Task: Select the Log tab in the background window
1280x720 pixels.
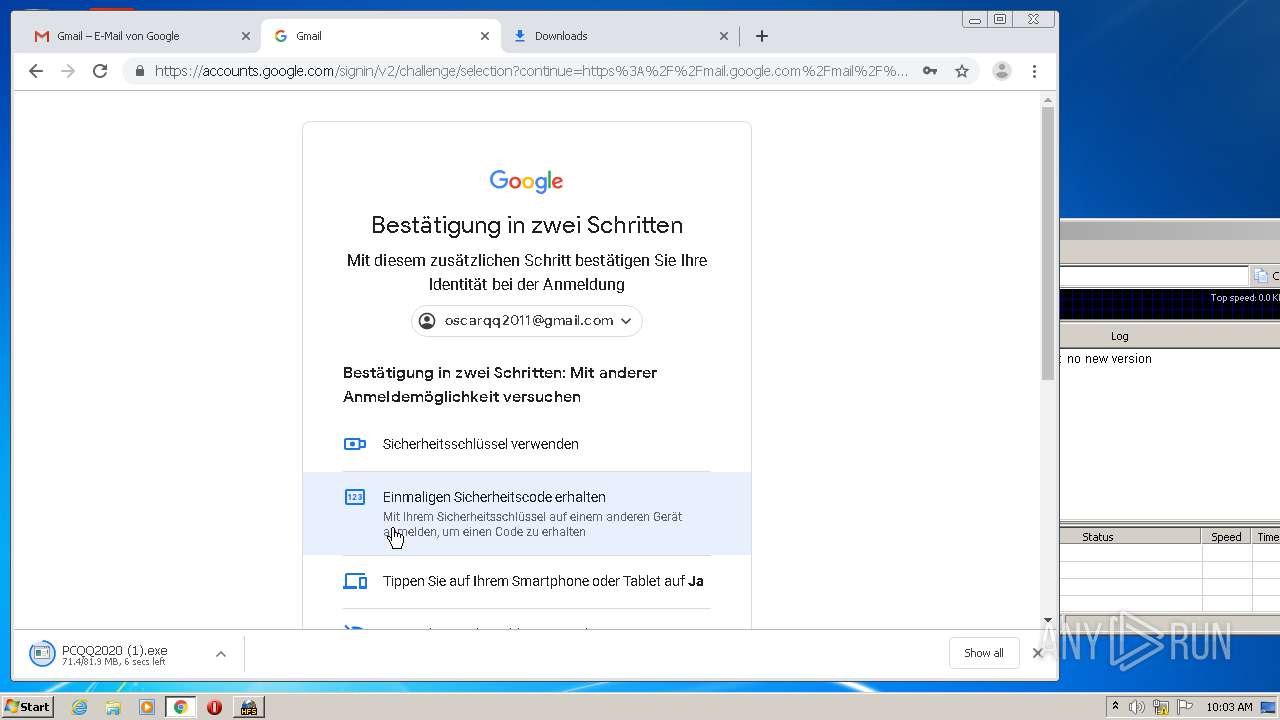Action: point(1119,336)
